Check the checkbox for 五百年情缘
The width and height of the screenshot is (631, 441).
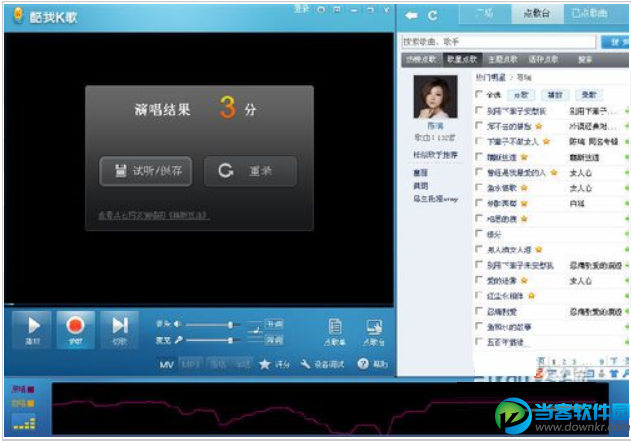click(479, 342)
